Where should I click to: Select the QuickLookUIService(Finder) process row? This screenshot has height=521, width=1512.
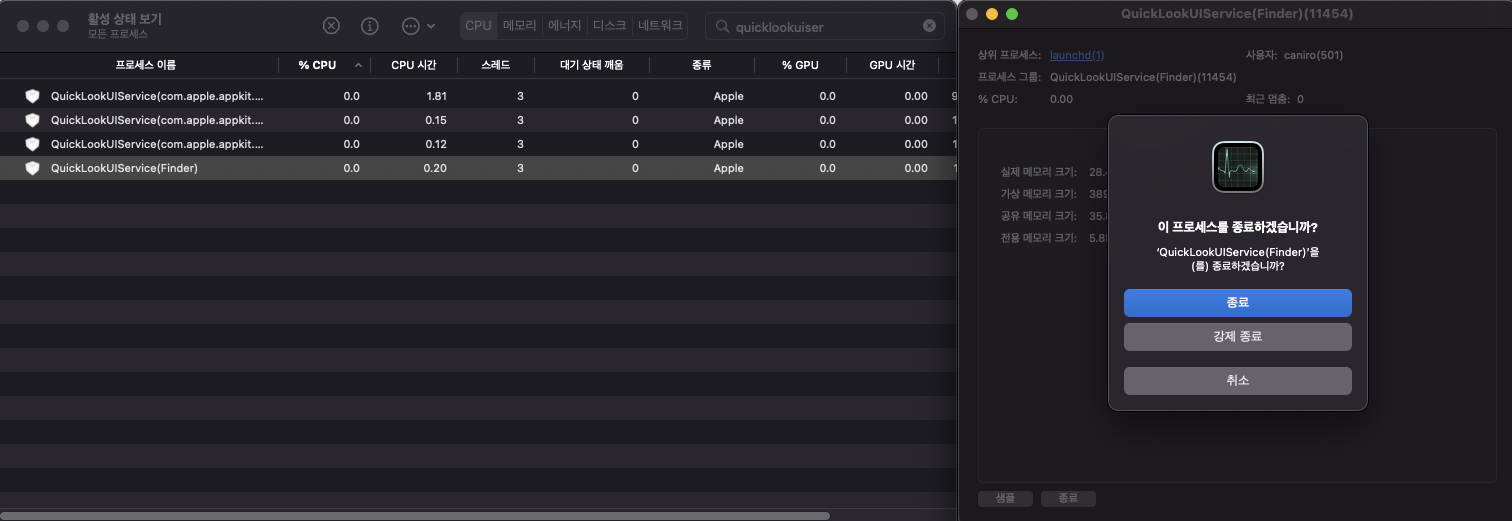(478, 168)
